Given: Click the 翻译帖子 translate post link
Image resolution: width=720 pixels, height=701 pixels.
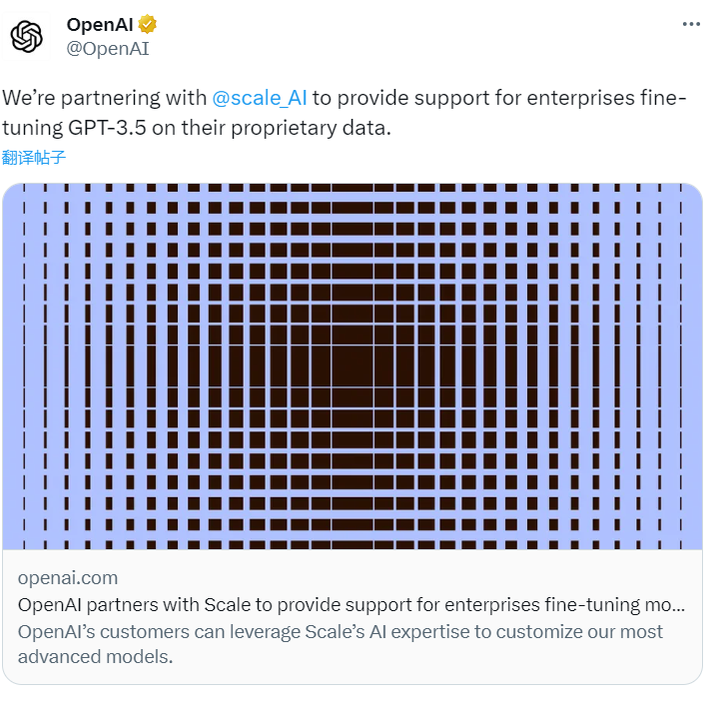Looking at the screenshot, I should pyautogui.click(x=34, y=158).
